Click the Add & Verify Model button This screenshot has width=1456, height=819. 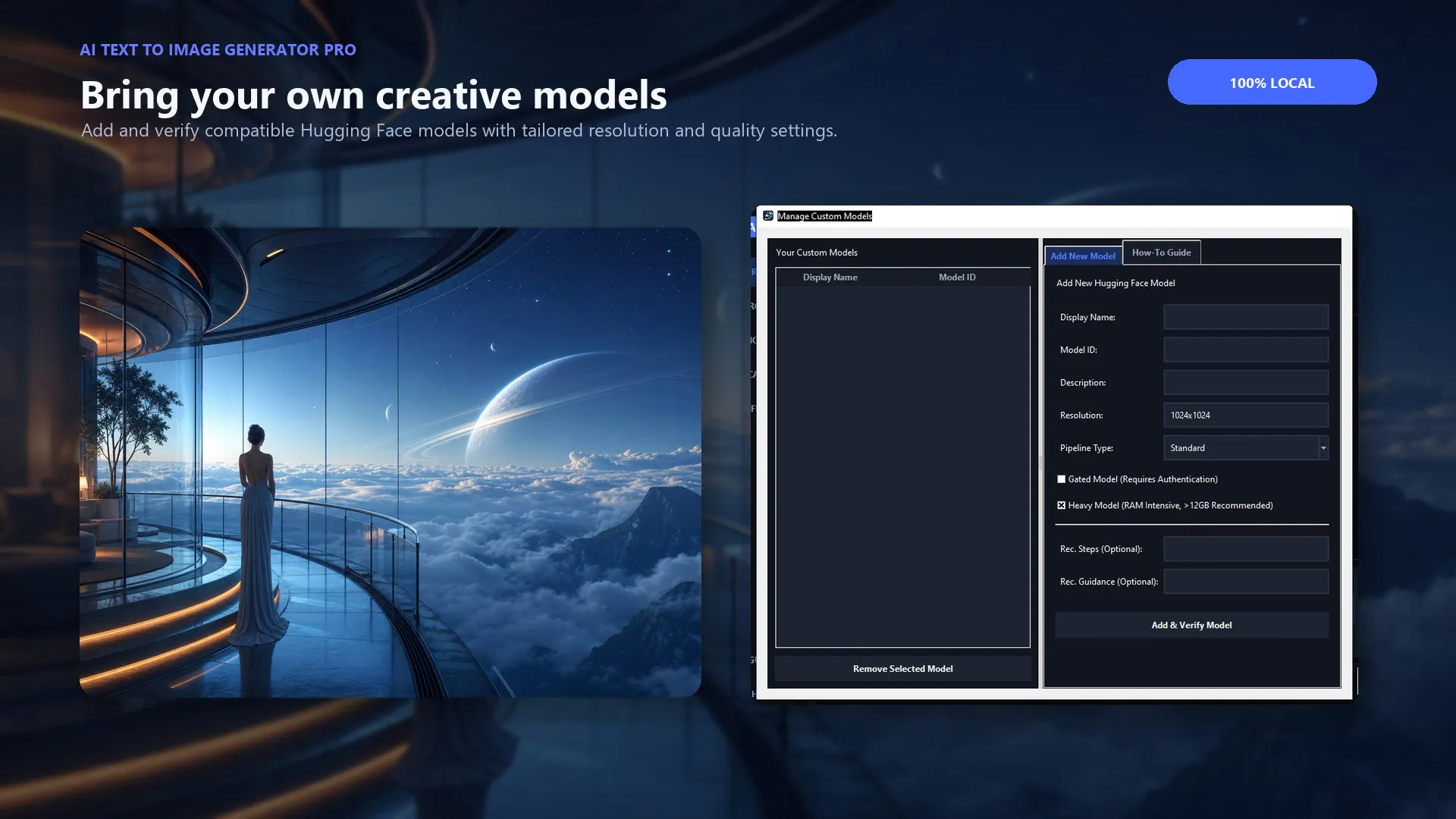click(x=1191, y=625)
